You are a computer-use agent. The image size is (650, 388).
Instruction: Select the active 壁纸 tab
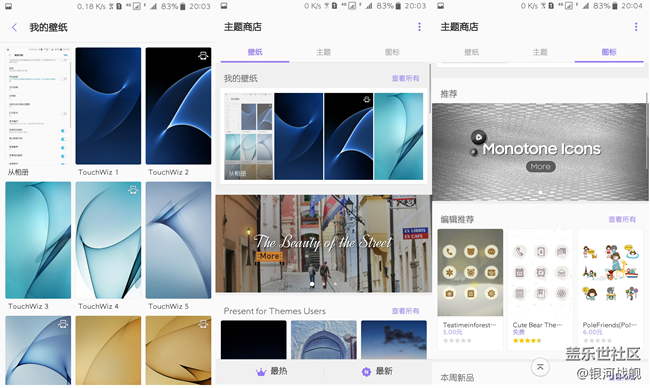(255, 52)
